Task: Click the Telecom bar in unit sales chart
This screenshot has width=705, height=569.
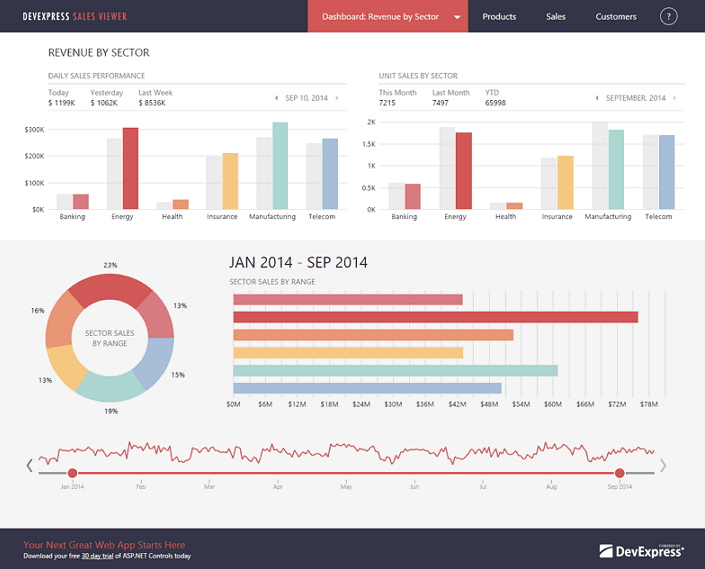Action: 667,172
